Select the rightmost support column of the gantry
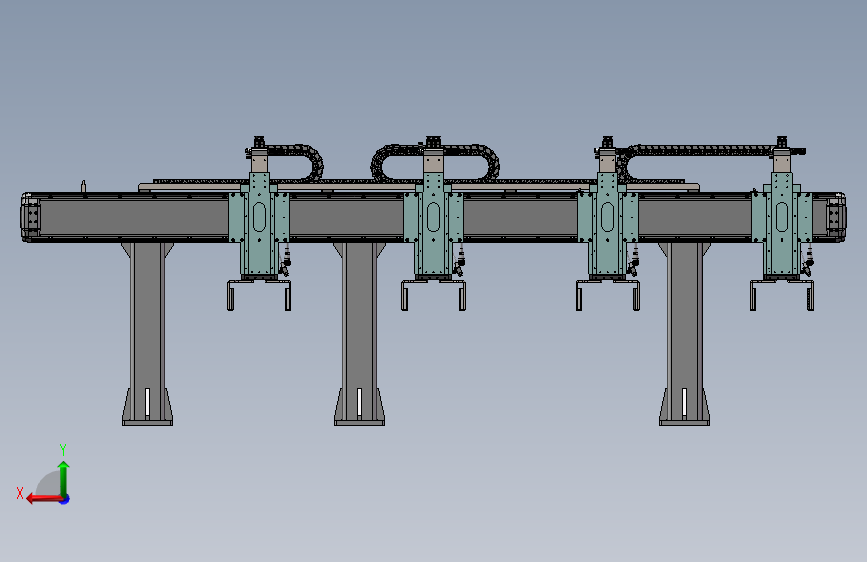The width and height of the screenshot is (867, 562). 684,334
